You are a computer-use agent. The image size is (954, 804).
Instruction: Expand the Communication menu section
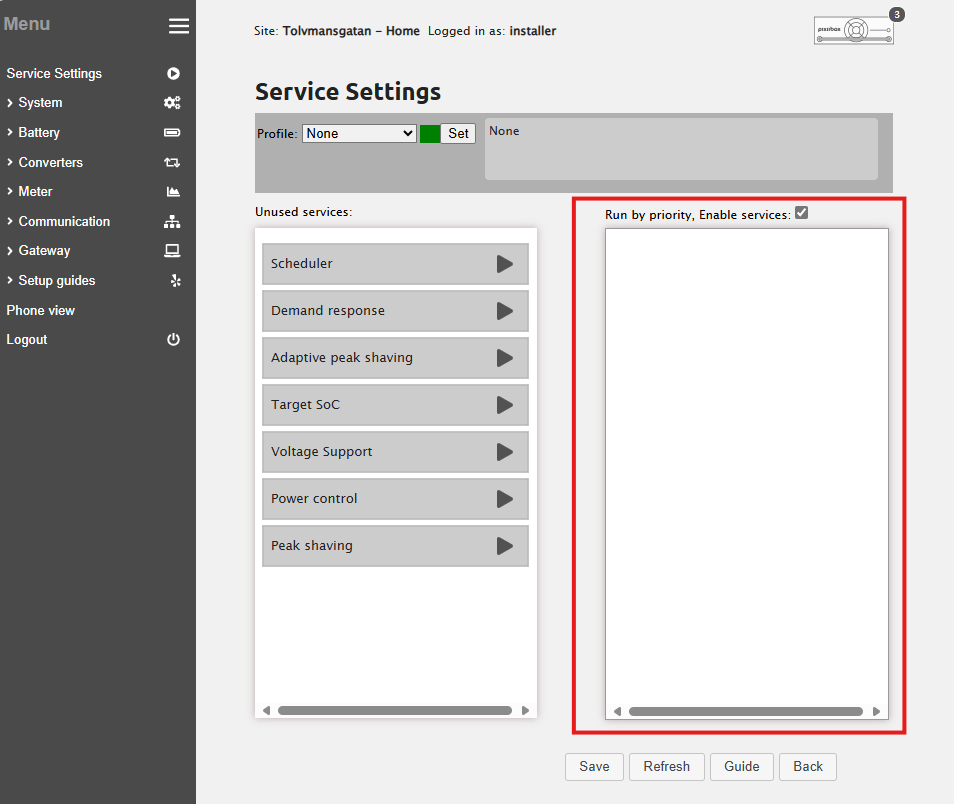[x=64, y=221]
